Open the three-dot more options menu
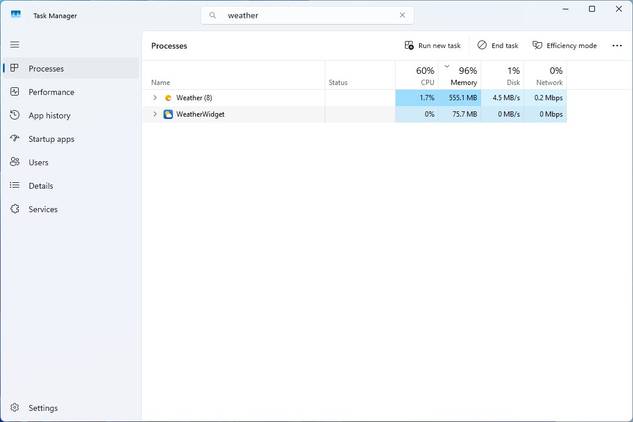The height and width of the screenshot is (422, 633). (x=617, y=46)
